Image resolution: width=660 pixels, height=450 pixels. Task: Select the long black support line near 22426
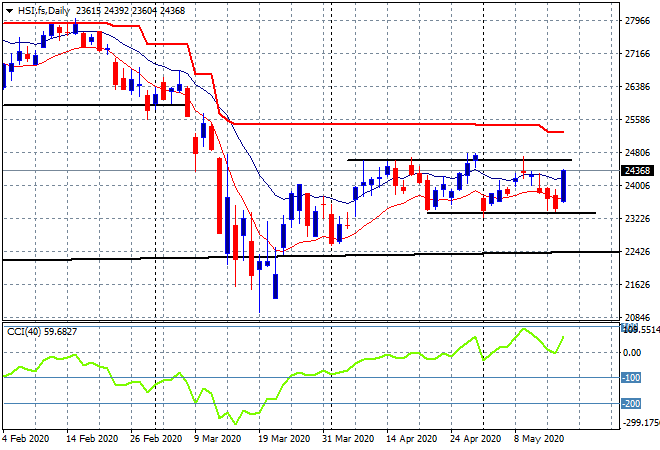pos(311,255)
